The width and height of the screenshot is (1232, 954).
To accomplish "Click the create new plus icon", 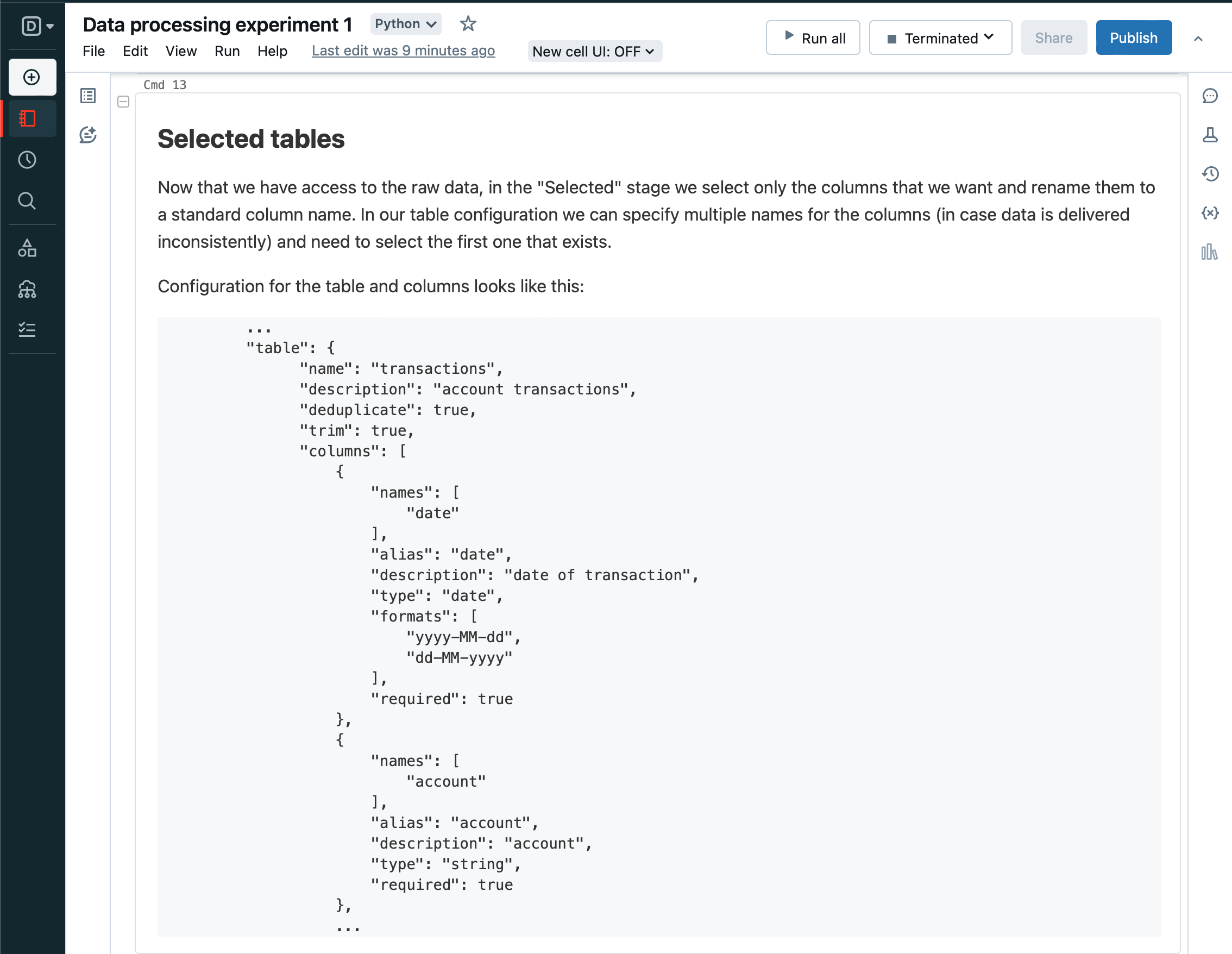I will click(x=32, y=77).
